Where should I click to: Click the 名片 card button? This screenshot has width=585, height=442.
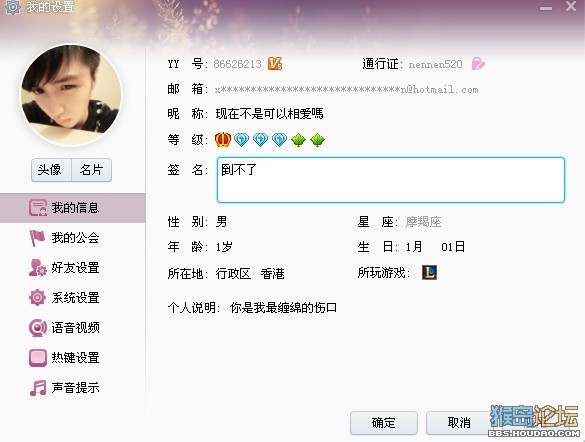91,170
